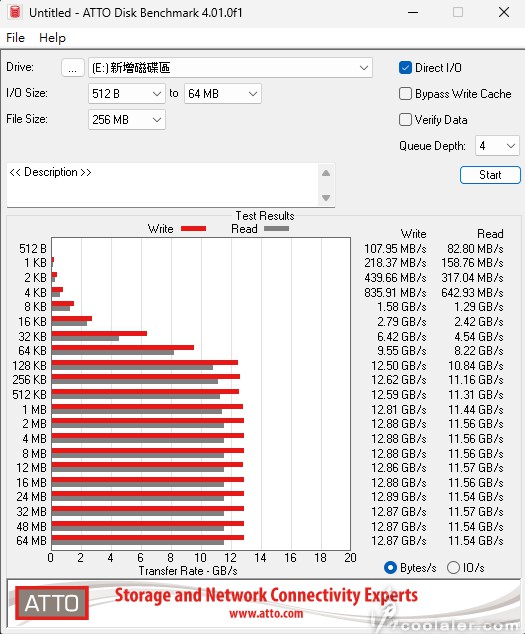Screen dimensions: 525x634
Task: Open the 64 MB maximum I/O size dropdown
Action: (223, 94)
